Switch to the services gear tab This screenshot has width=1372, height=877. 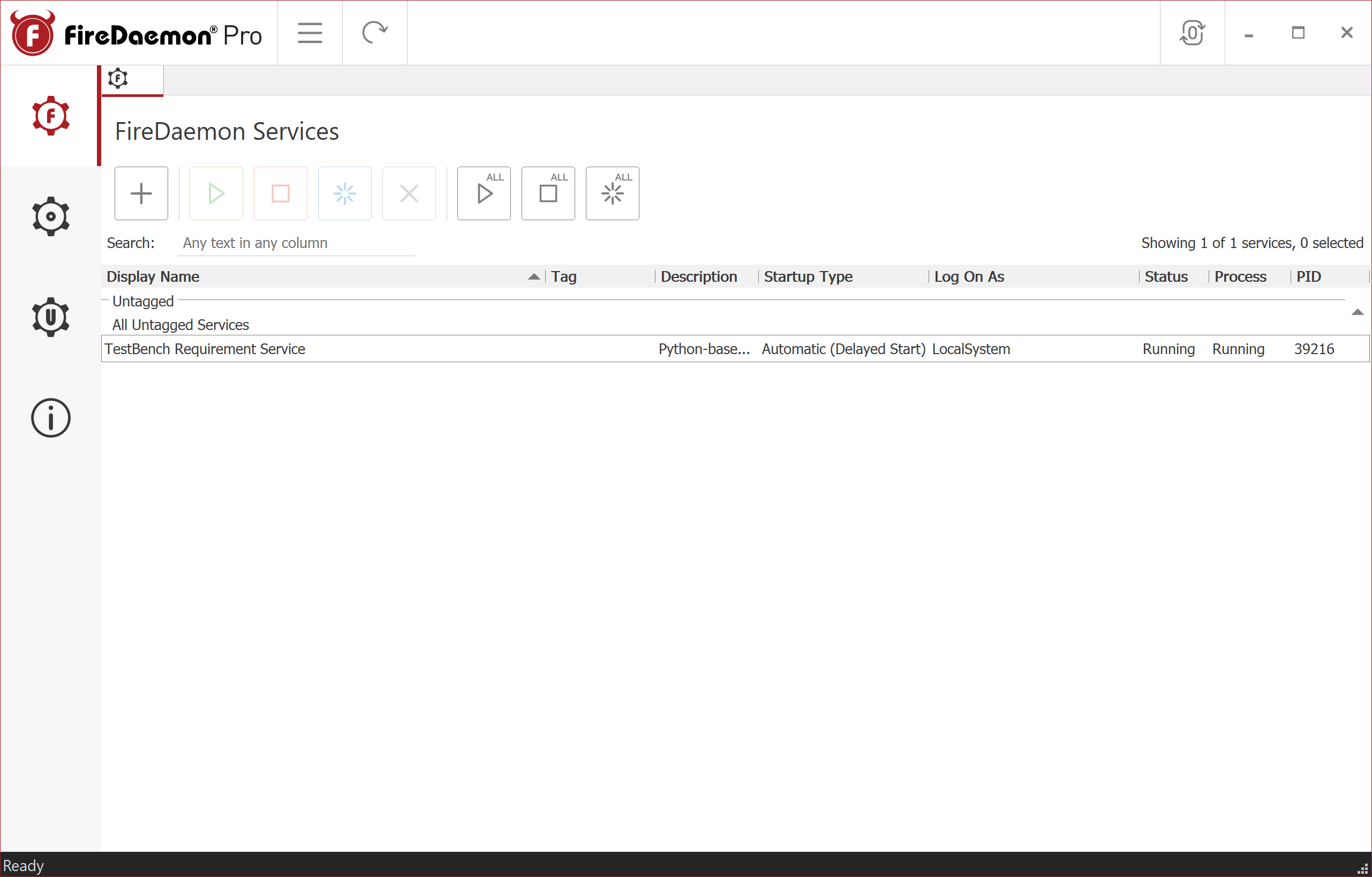[117, 79]
